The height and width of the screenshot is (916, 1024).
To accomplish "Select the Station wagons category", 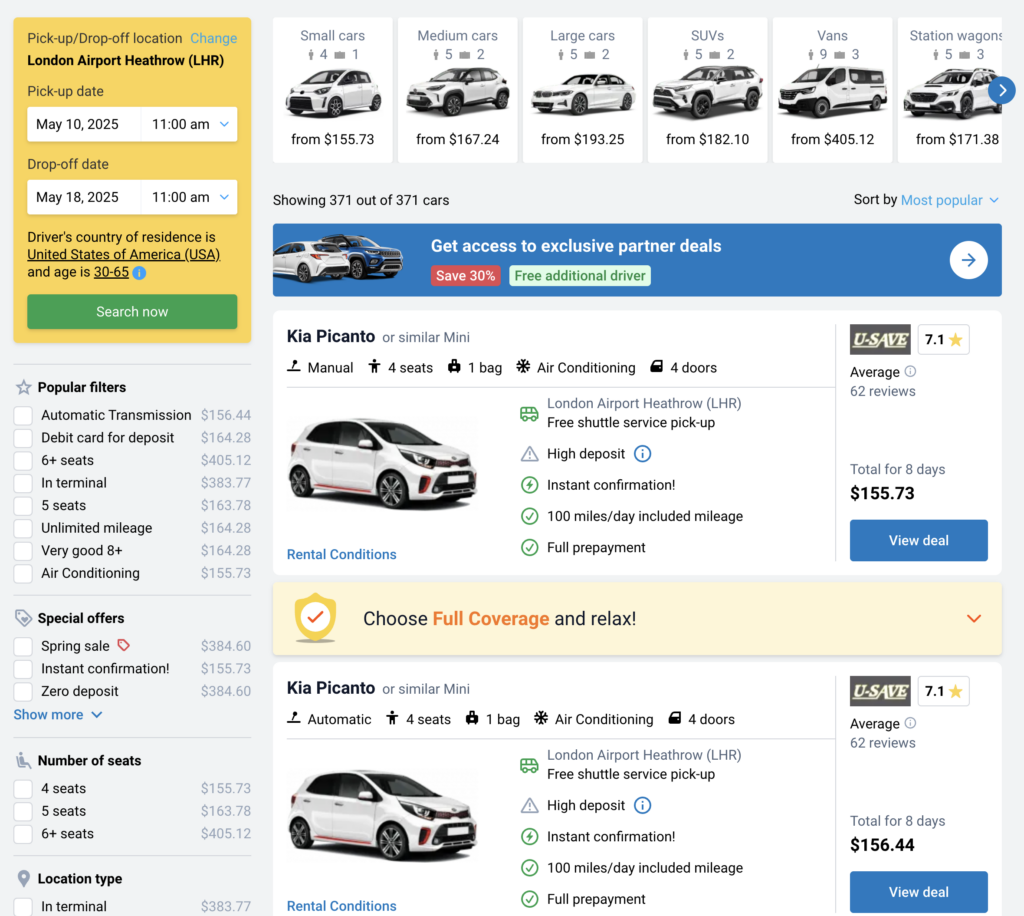I will click(950, 90).
